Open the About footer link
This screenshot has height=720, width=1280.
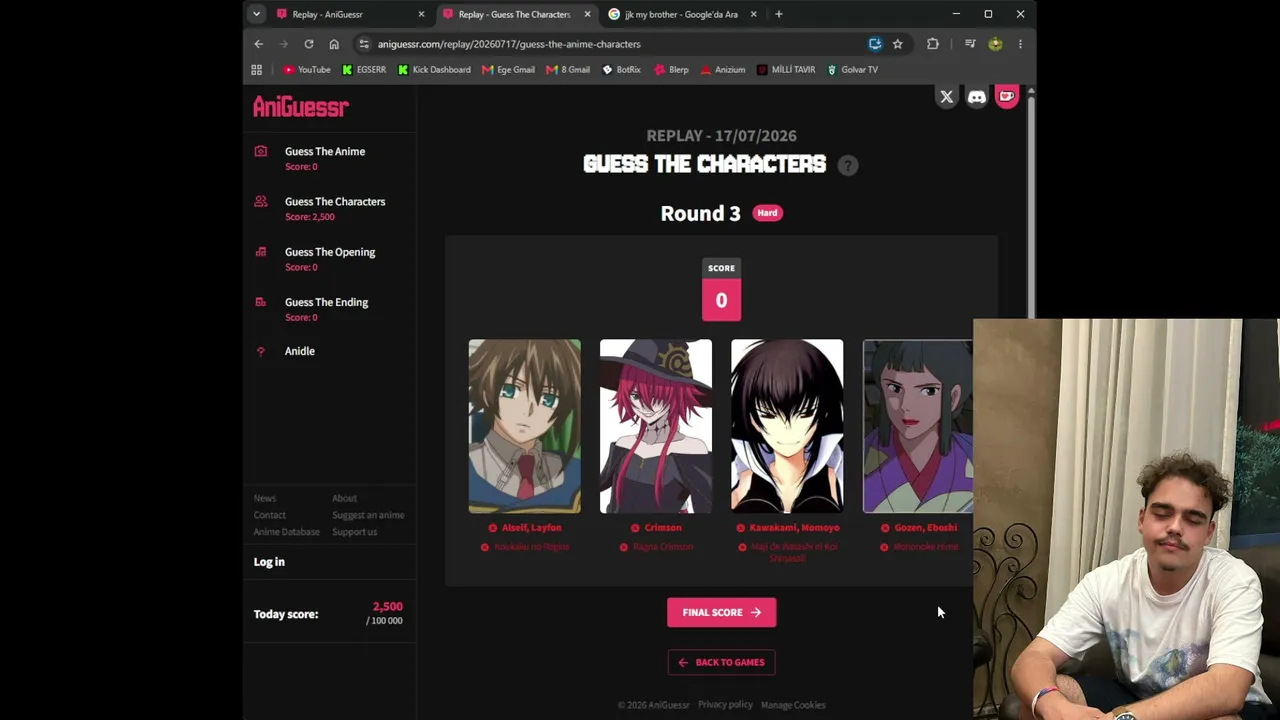[344, 498]
